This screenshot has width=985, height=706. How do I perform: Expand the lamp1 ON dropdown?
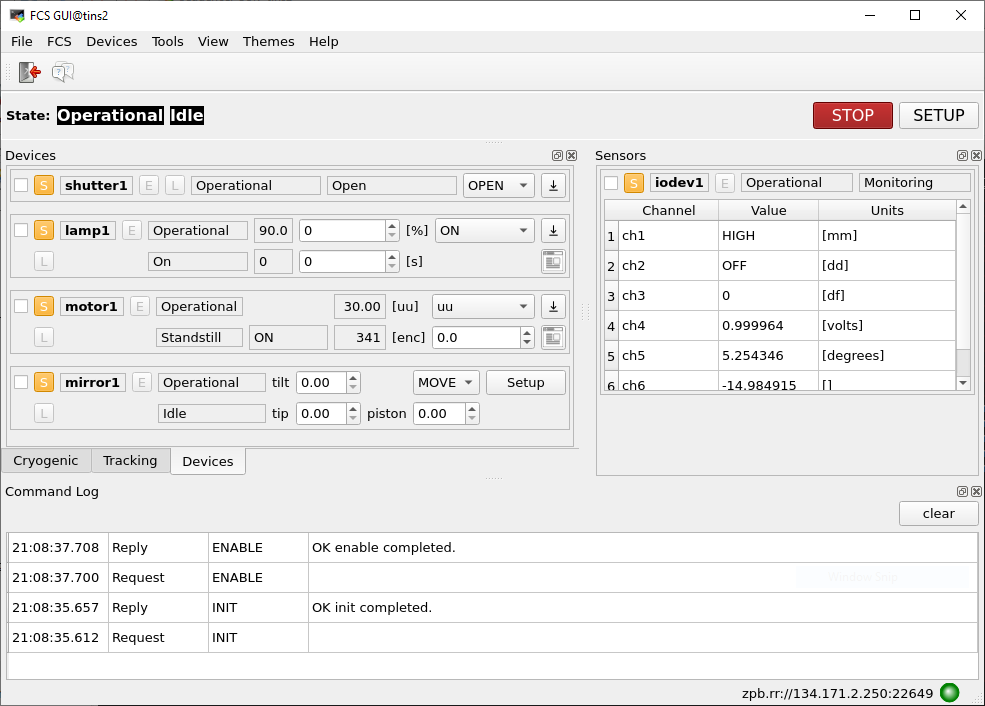click(x=484, y=231)
